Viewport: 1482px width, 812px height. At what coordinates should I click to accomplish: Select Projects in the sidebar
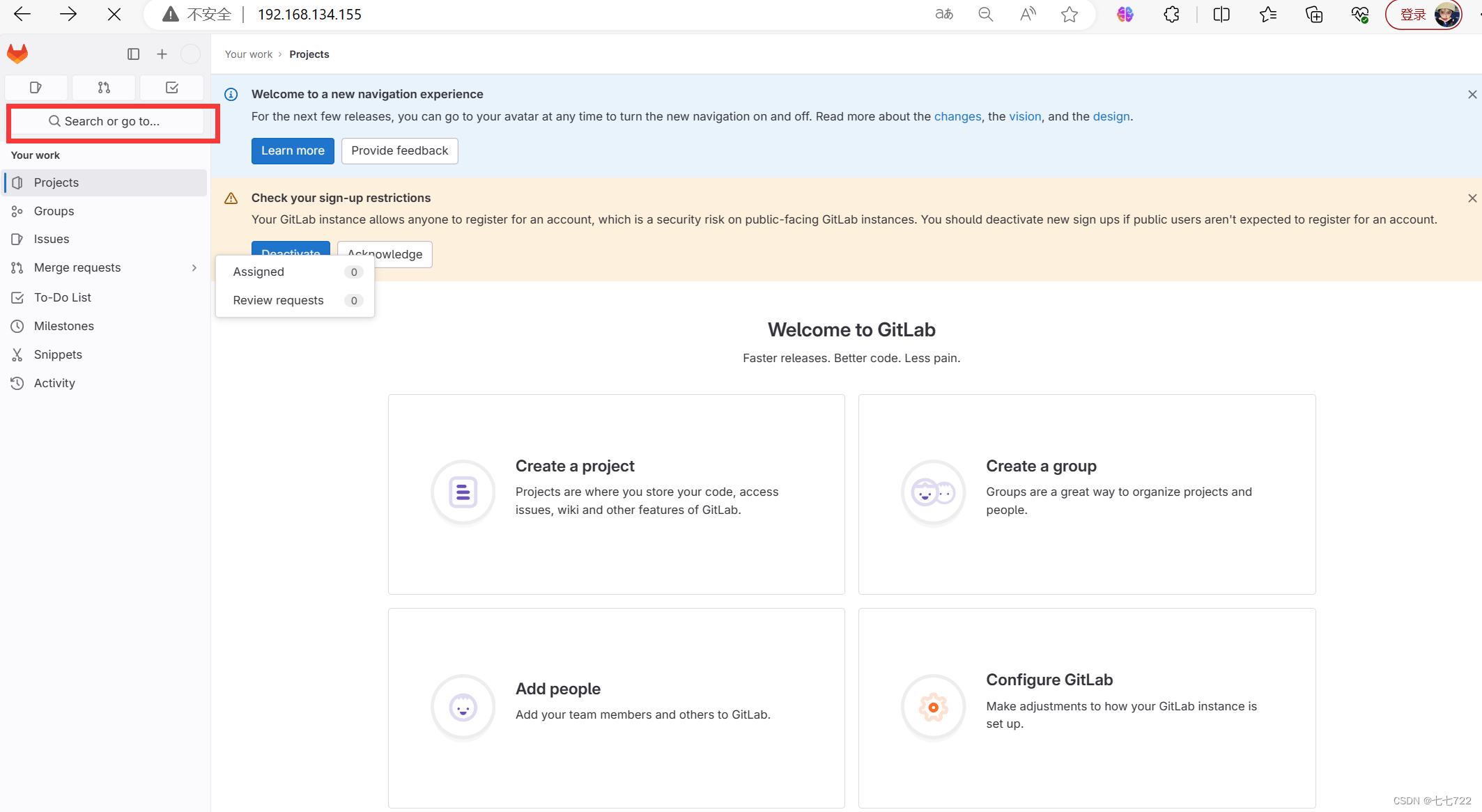(x=105, y=182)
